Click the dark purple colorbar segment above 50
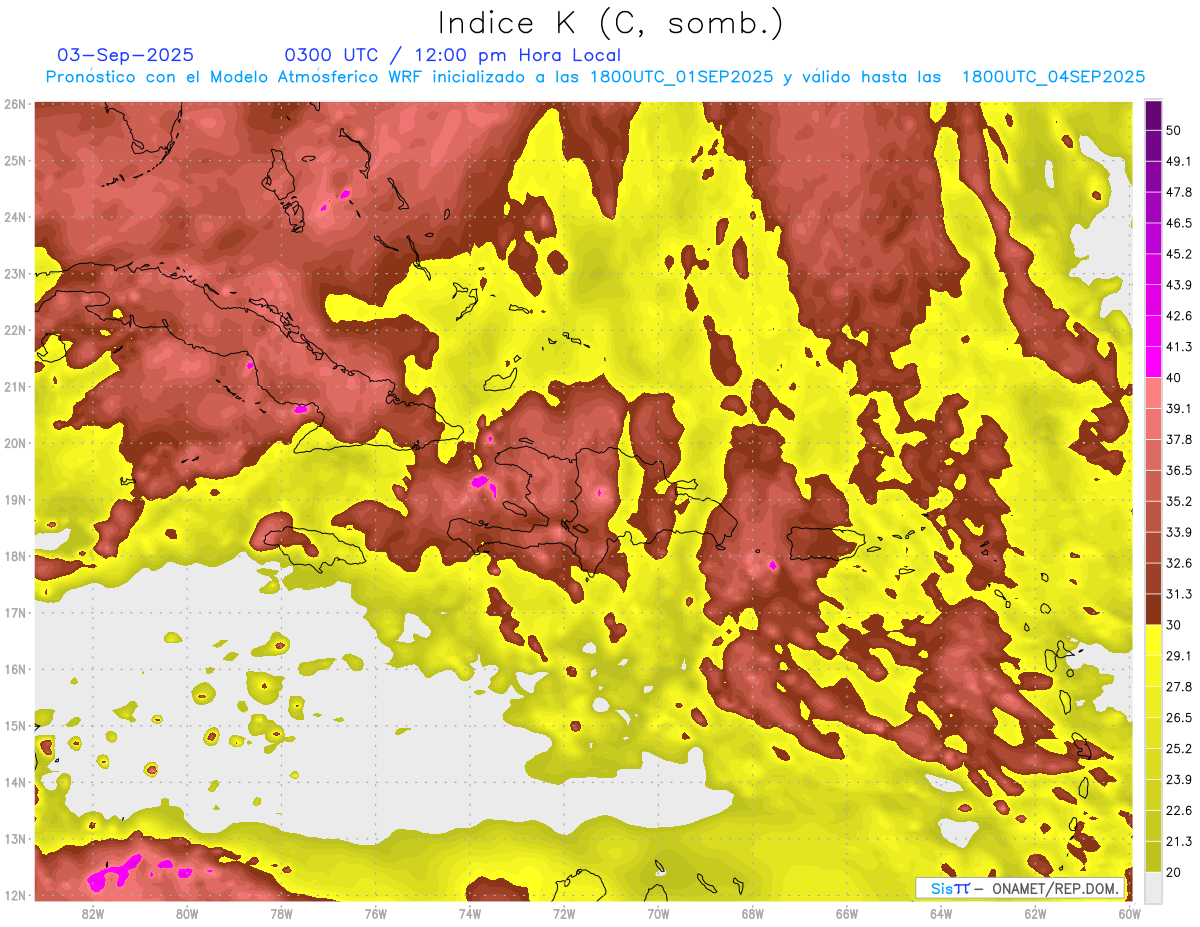 point(1153,116)
